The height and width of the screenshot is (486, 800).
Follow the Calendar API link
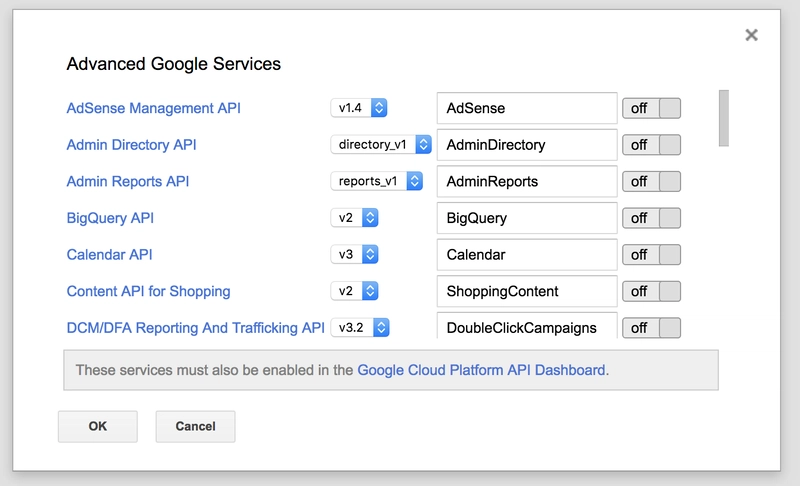[110, 254]
